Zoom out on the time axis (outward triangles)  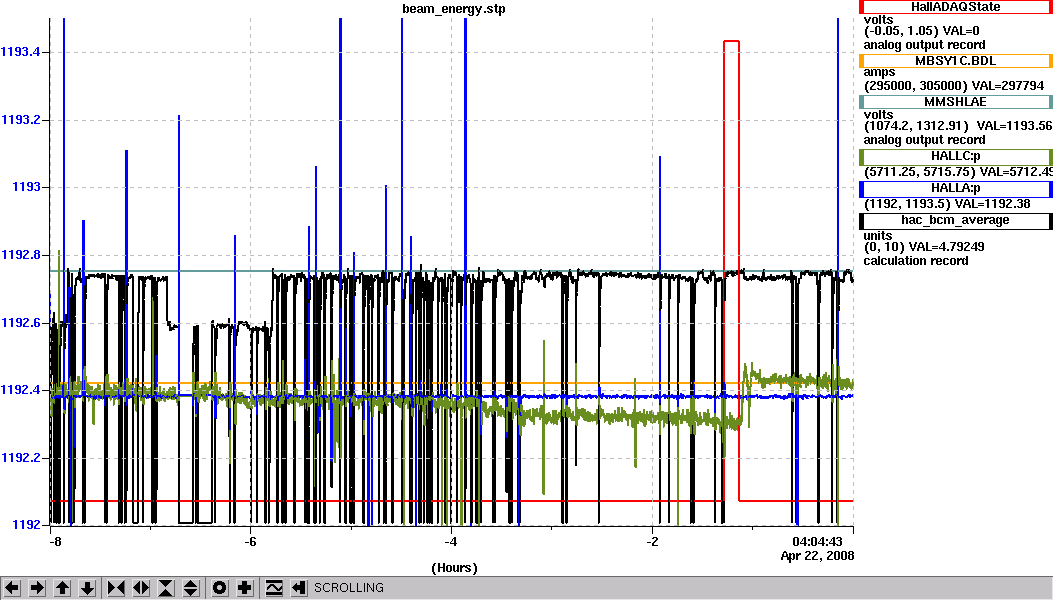(x=141, y=588)
